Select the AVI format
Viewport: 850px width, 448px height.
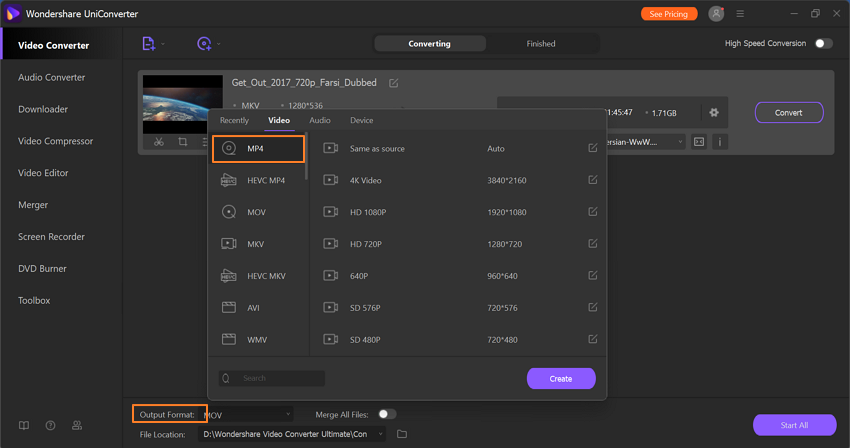point(258,308)
